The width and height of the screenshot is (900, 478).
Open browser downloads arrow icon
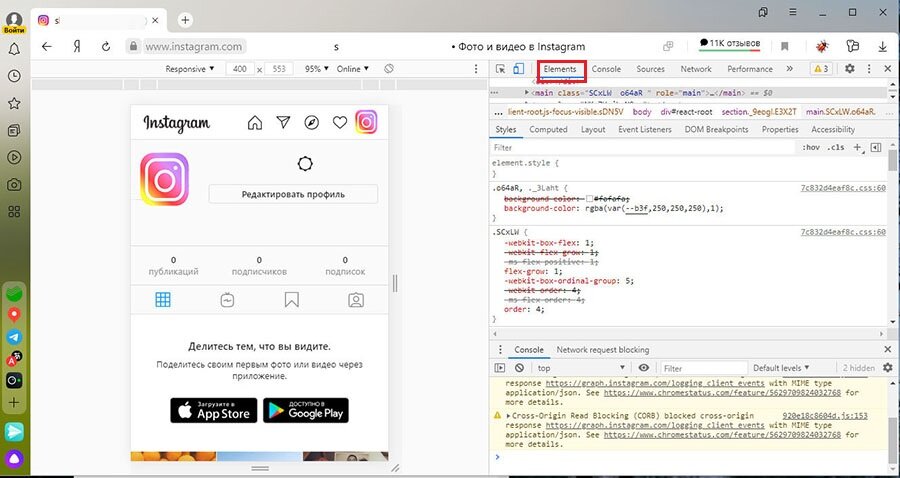tap(882, 46)
